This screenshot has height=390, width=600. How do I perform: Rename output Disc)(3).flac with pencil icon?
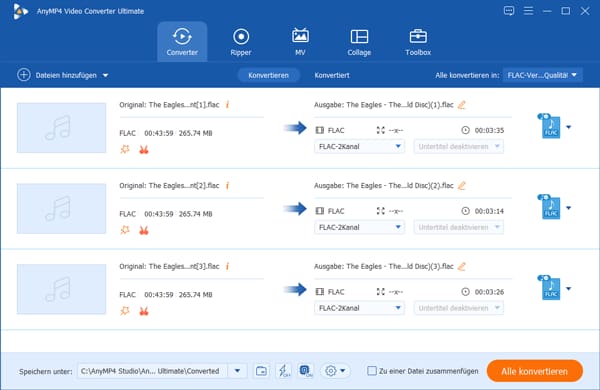click(462, 266)
